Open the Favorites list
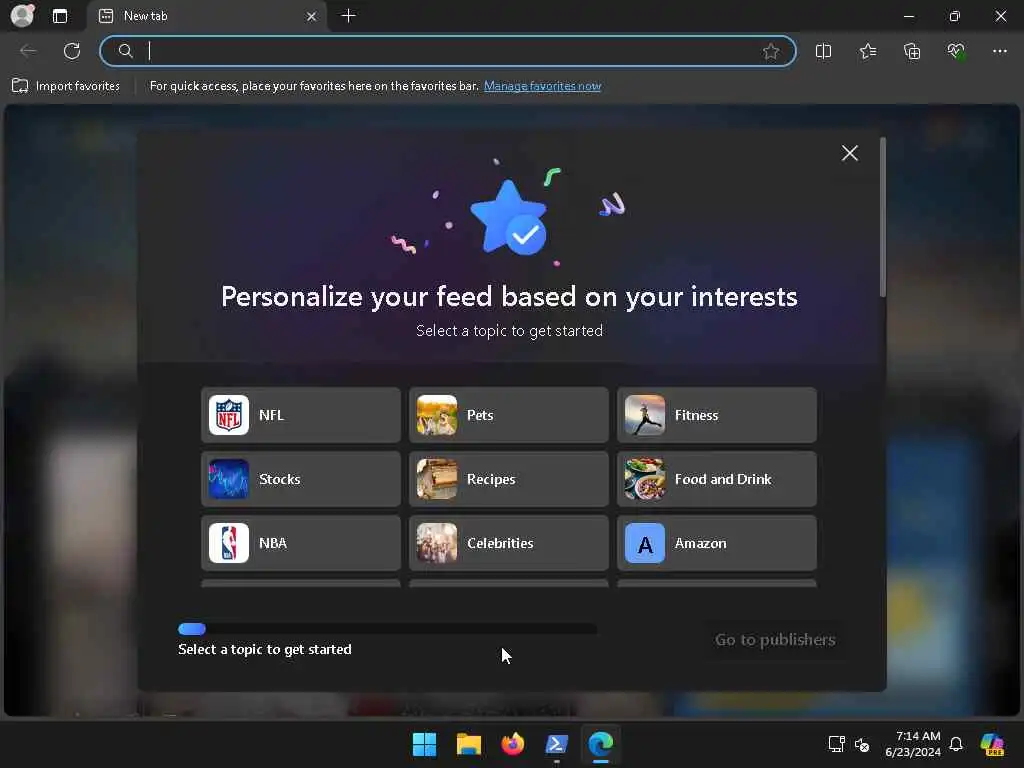The image size is (1024, 768). [x=868, y=51]
